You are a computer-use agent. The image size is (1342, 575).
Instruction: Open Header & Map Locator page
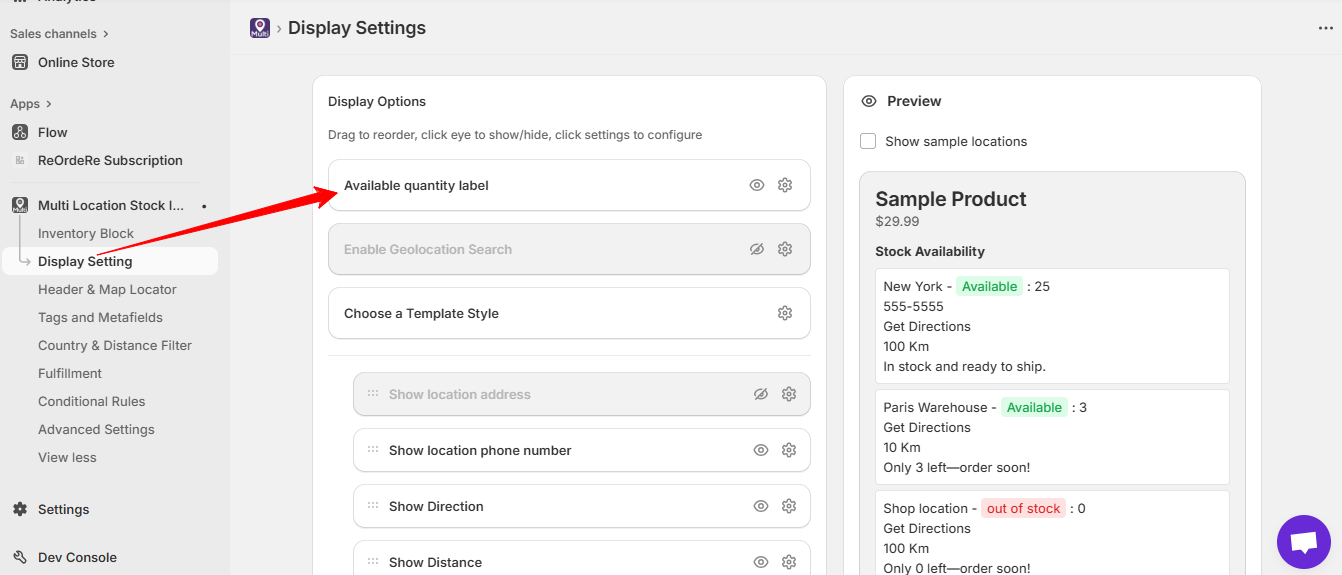click(107, 289)
